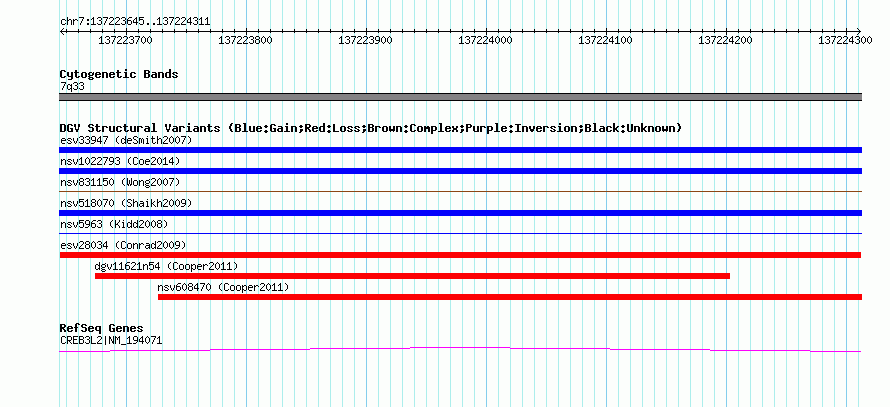The height and width of the screenshot is (407, 890).
Task: Click the 7q33 cytogenetic band label
Action: pos(72,87)
